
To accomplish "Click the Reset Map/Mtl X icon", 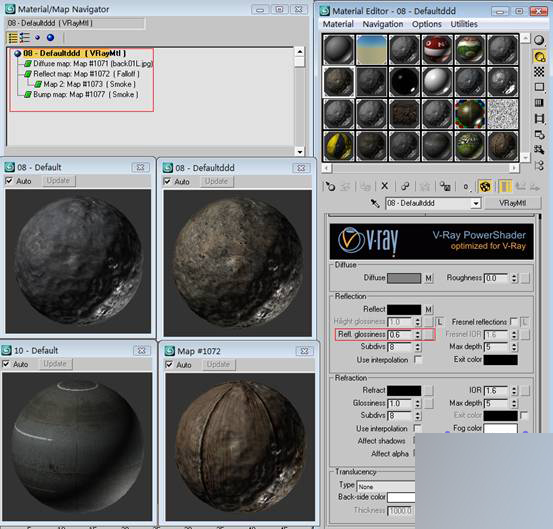I will coord(385,186).
